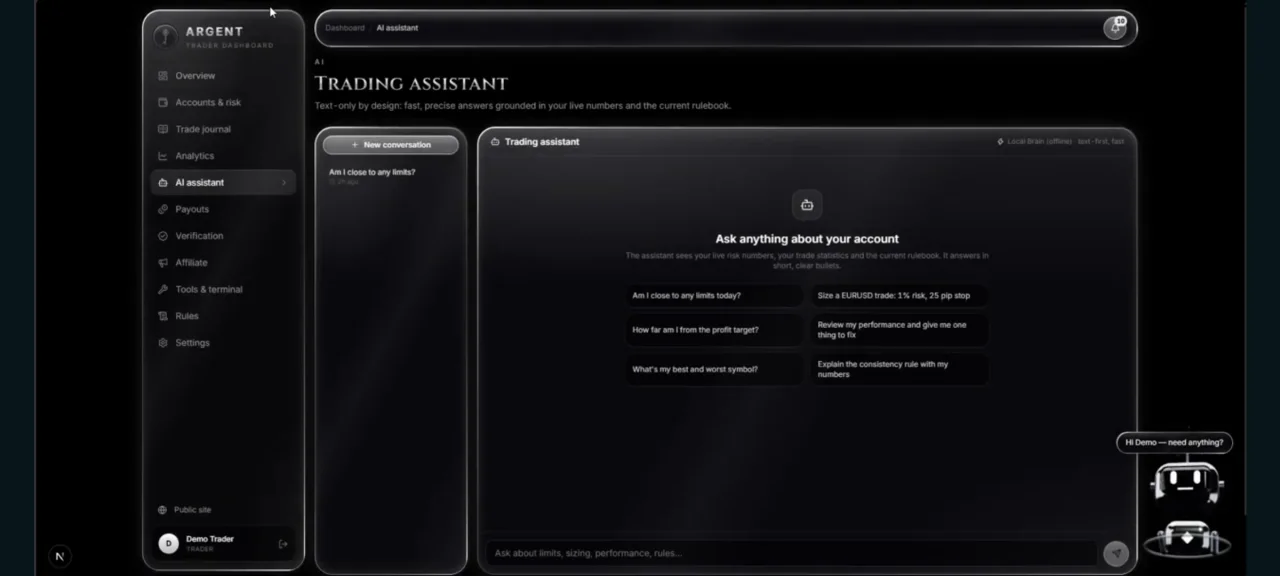Open Tools & terminal
1280x576 pixels.
(223, 289)
